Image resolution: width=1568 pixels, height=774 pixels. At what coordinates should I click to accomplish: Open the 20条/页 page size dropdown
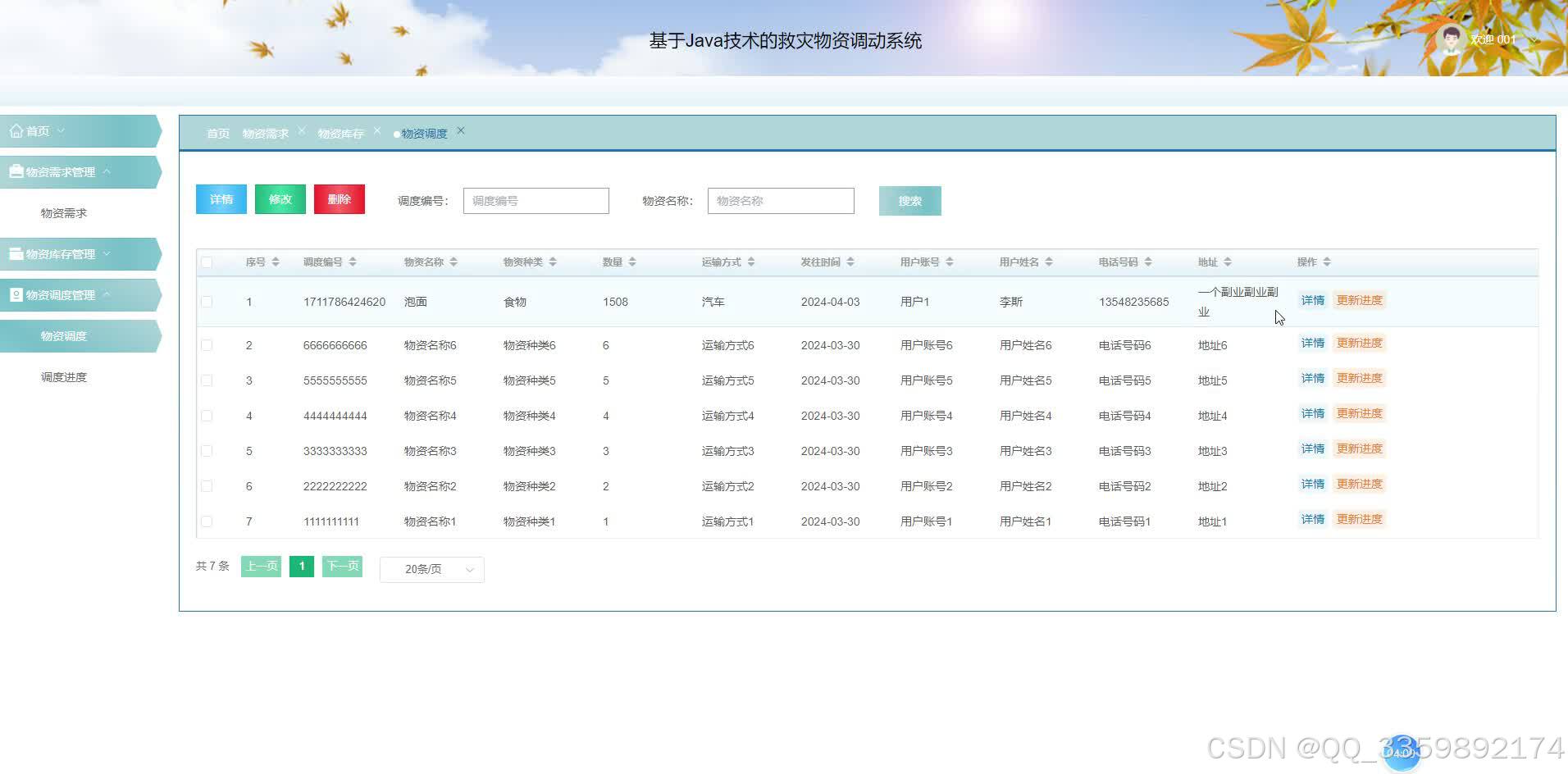(432, 569)
